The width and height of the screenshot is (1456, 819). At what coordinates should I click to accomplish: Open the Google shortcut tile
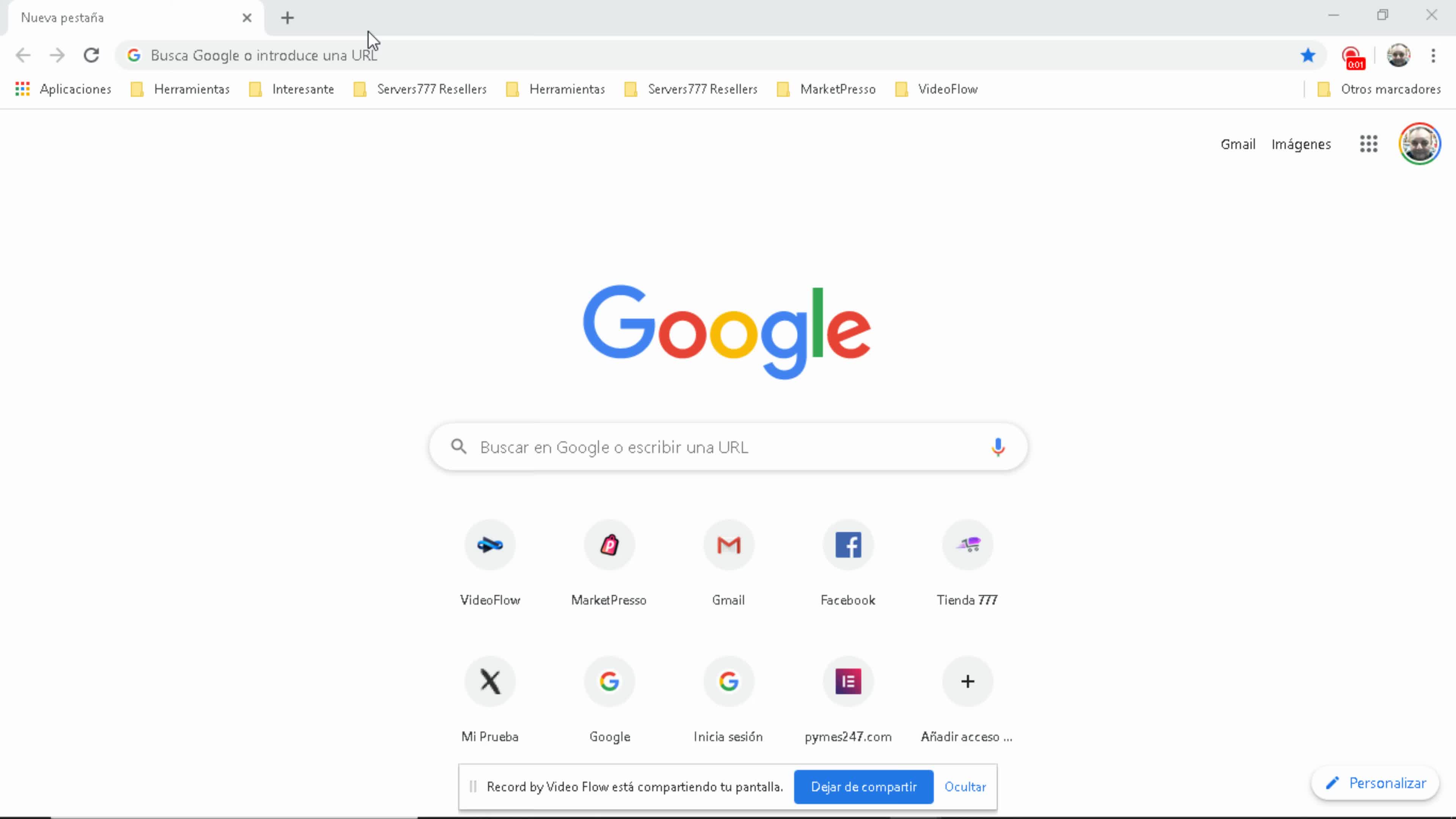tap(609, 700)
